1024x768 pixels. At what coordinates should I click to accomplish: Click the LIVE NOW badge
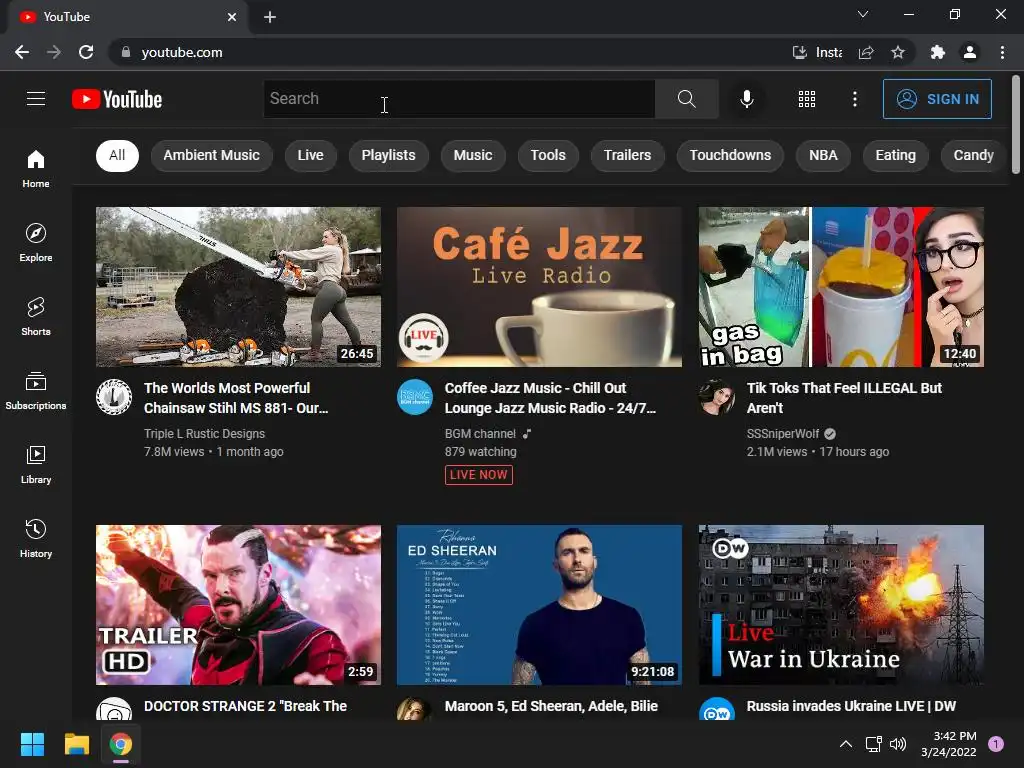[x=479, y=475]
